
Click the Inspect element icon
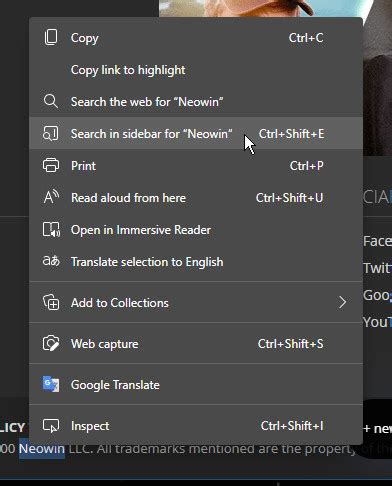(51, 426)
